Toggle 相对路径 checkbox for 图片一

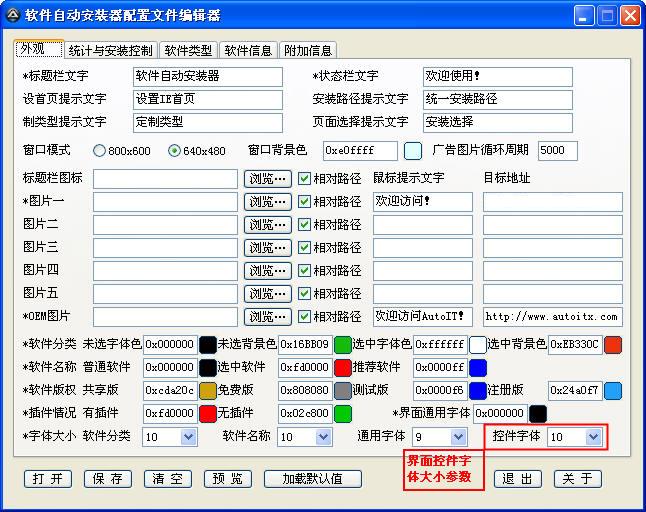[304, 201]
